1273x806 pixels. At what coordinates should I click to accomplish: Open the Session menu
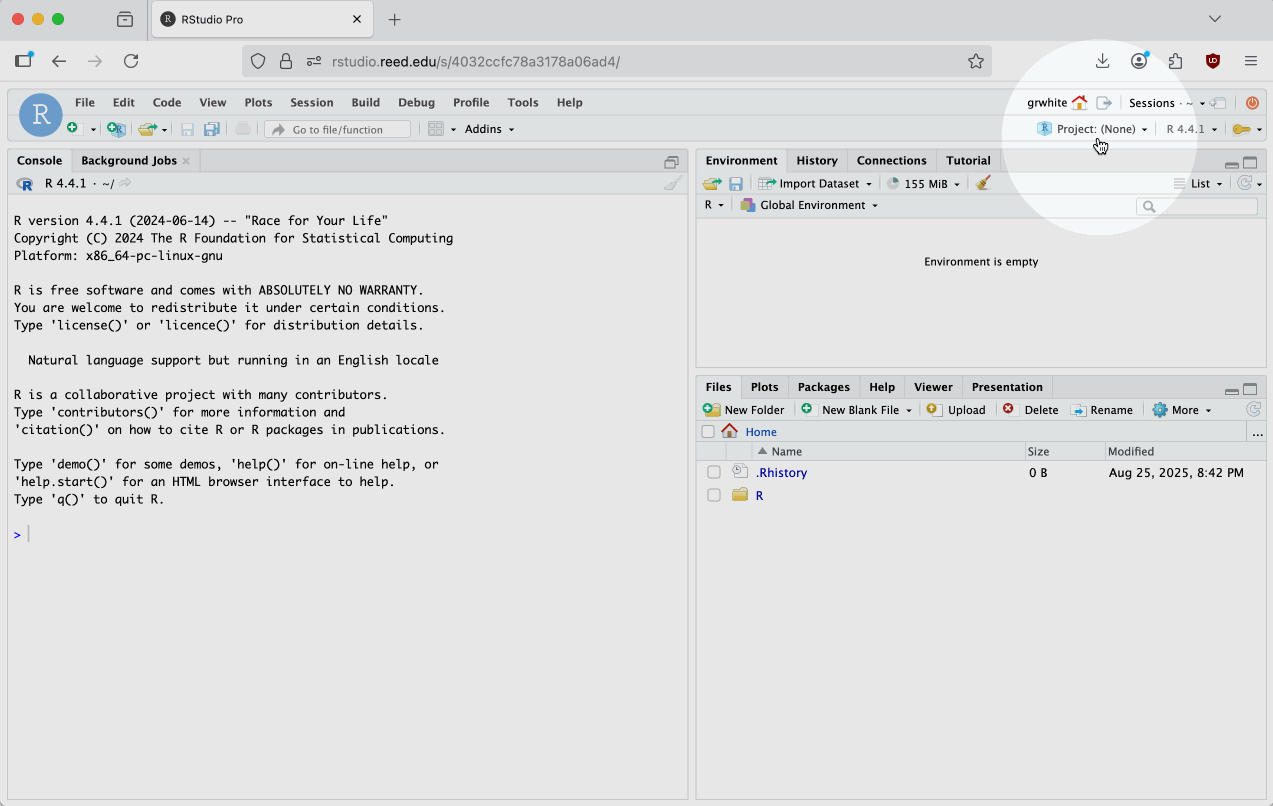311,103
